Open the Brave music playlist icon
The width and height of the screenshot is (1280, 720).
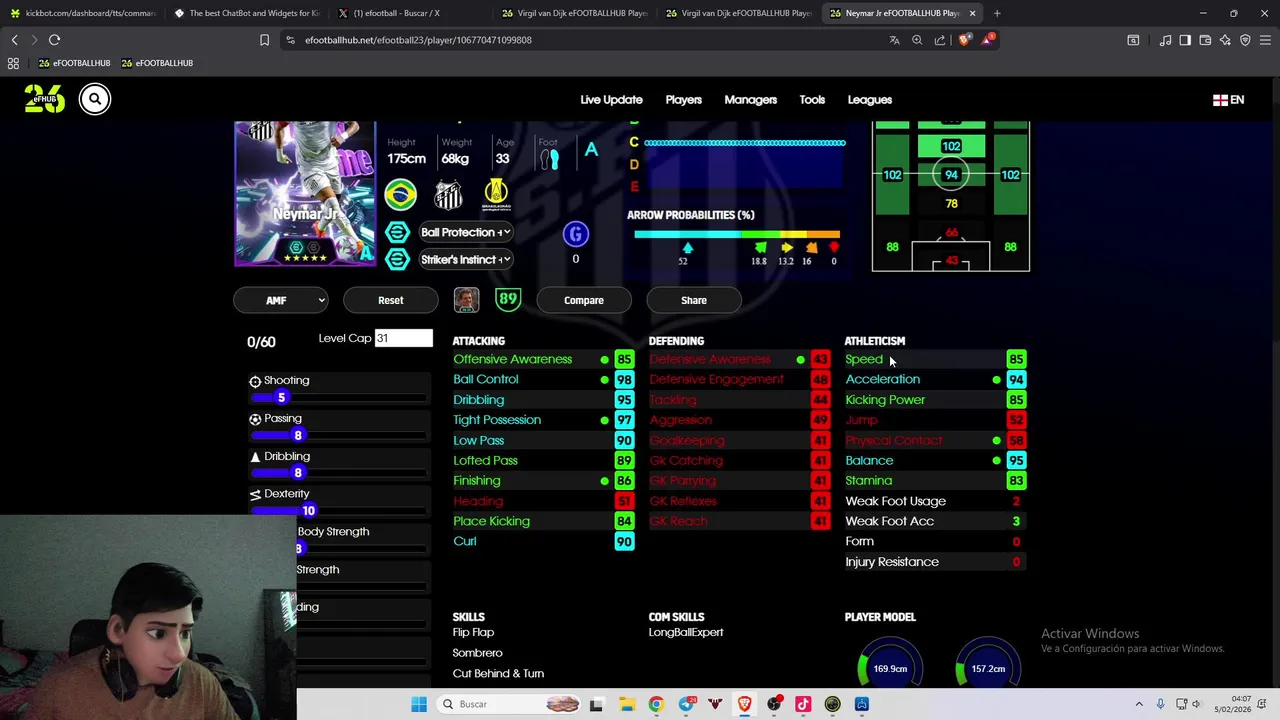point(1165,40)
